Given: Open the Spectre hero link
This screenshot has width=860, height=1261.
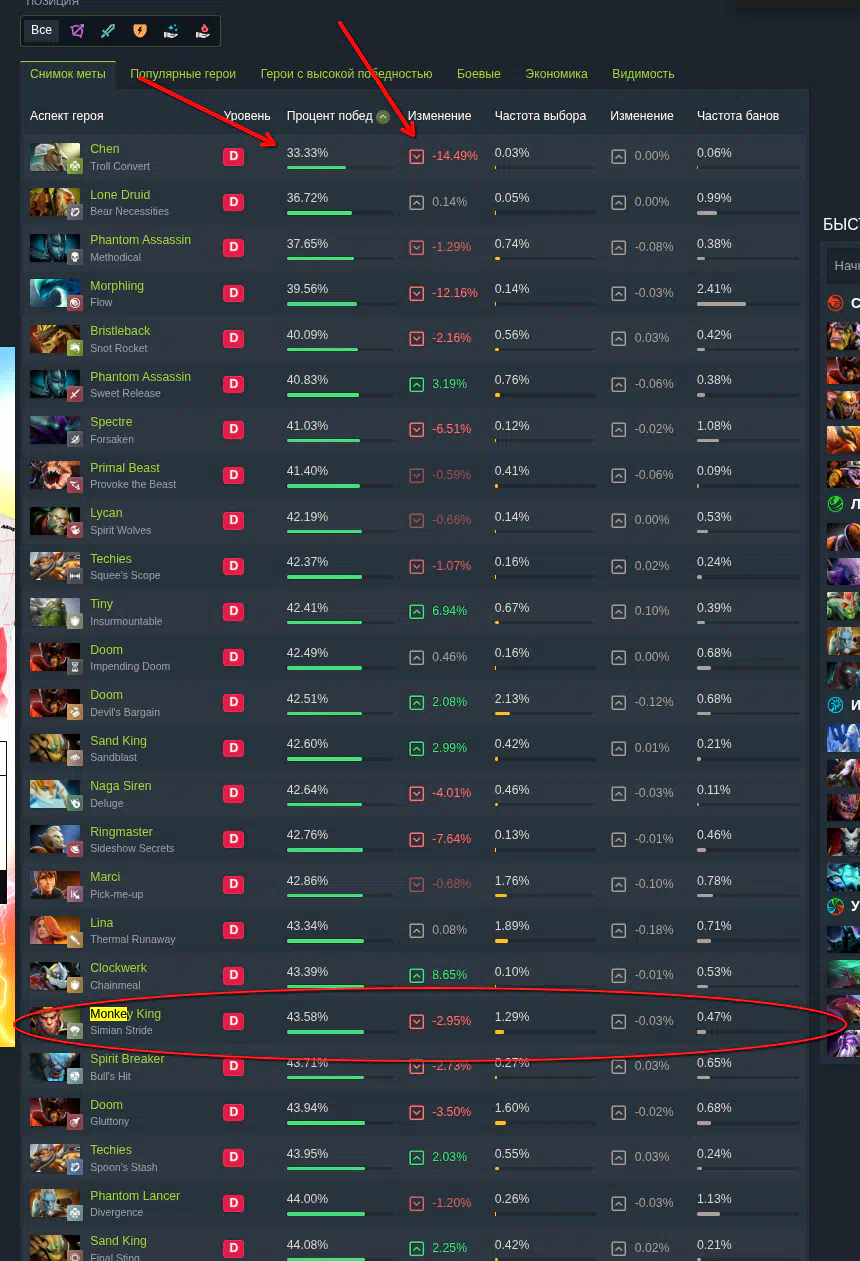Looking at the screenshot, I should [x=111, y=422].
